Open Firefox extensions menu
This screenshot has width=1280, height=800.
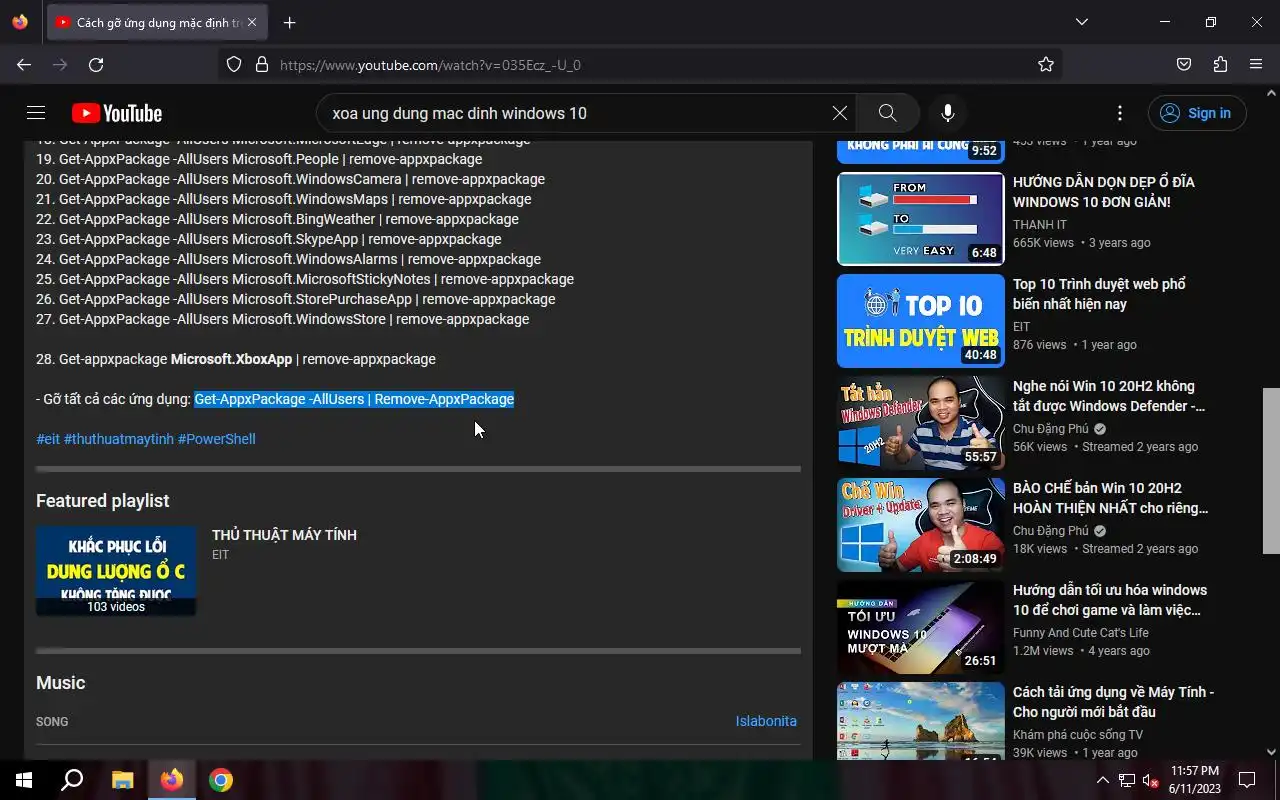tap(1220, 65)
